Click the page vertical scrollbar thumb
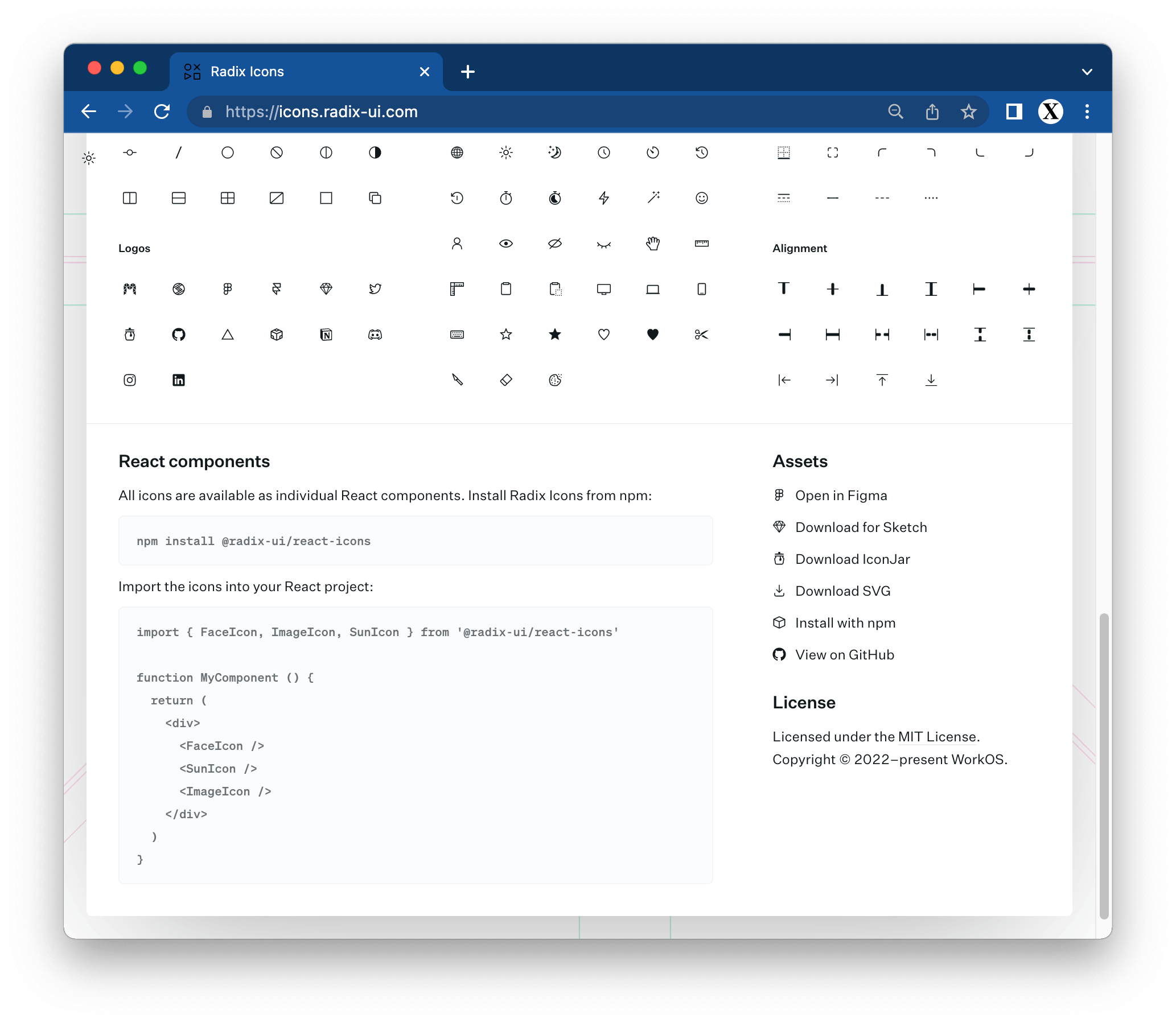Image resolution: width=1176 pixels, height=1023 pixels. pyautogui.click(x=1104, y=766)
